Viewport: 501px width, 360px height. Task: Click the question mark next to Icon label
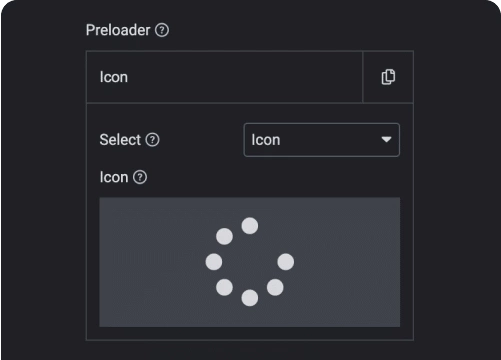(140, 177)
